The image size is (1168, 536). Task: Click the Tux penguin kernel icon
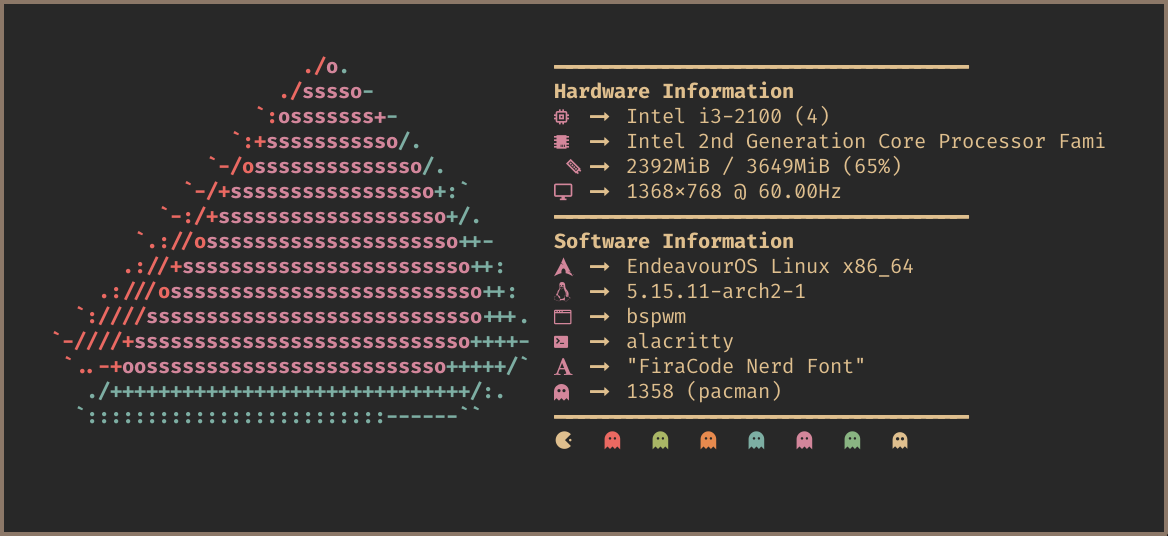(x=562, y=292)
